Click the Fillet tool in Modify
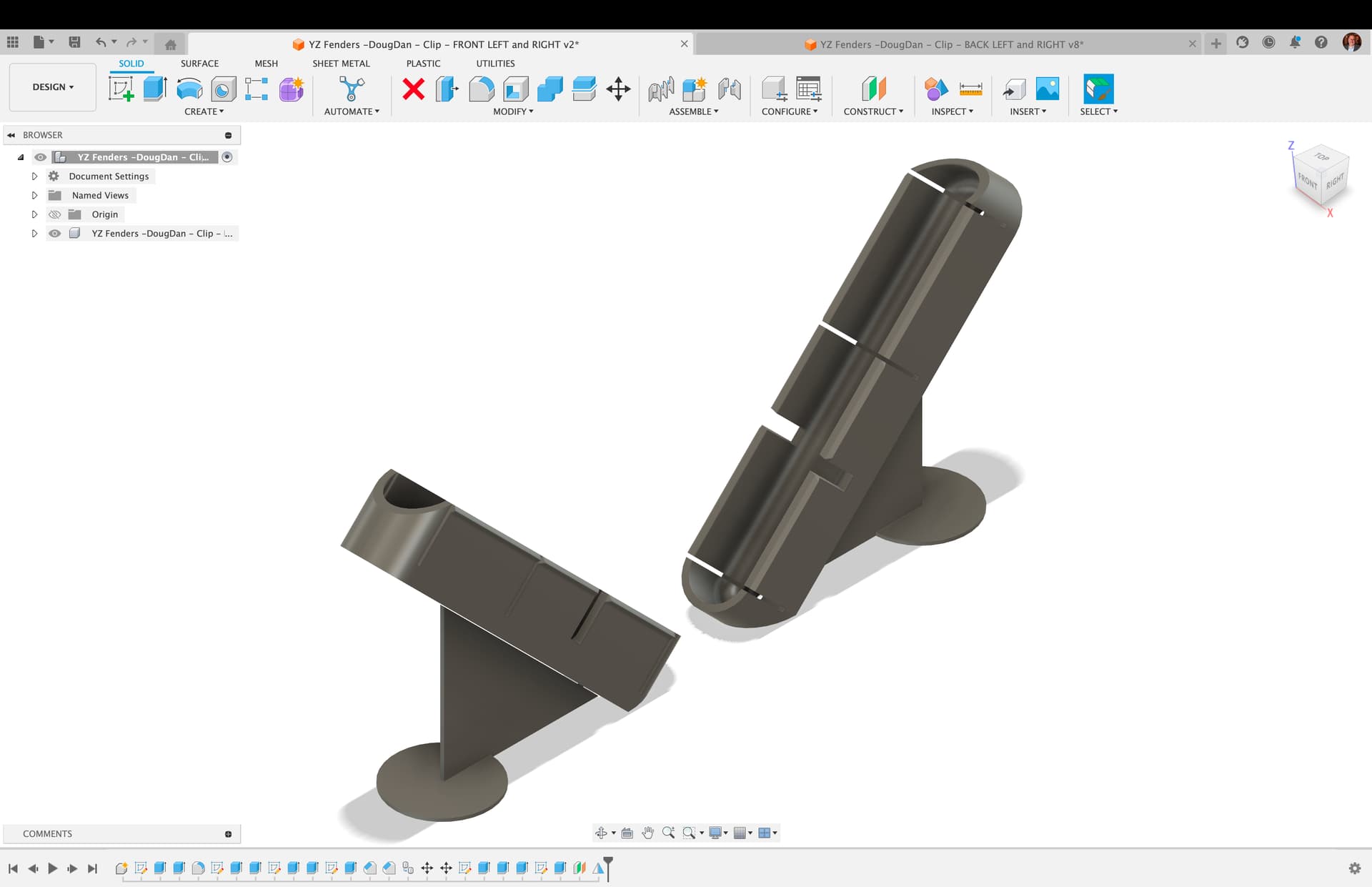Image resolution: width=1372 pixels, height=887 pixels. (481, 89)
